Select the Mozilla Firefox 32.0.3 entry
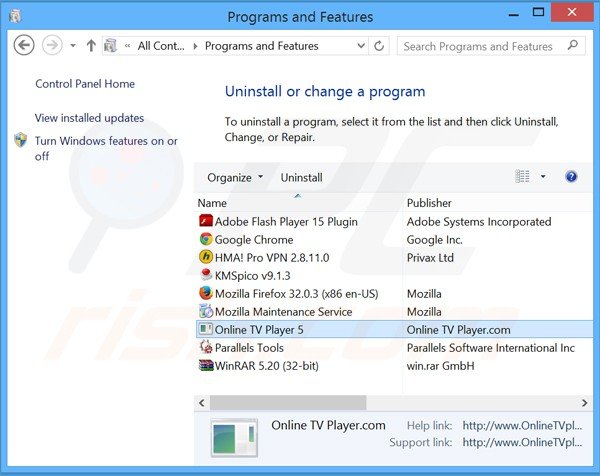Image resolution: width=600 pixels, height=476 pixels. 297,293
